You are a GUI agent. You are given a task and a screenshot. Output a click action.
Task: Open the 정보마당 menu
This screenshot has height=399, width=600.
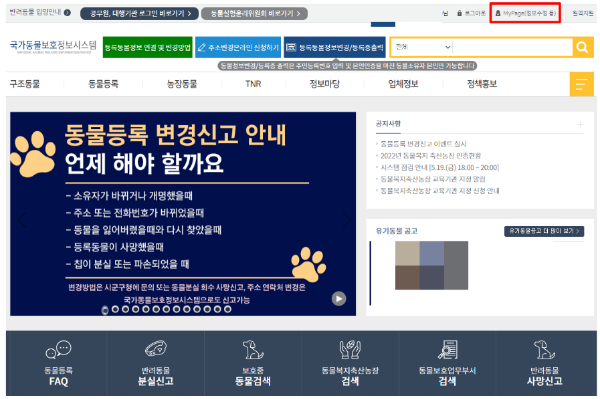[x=324, y=84]
